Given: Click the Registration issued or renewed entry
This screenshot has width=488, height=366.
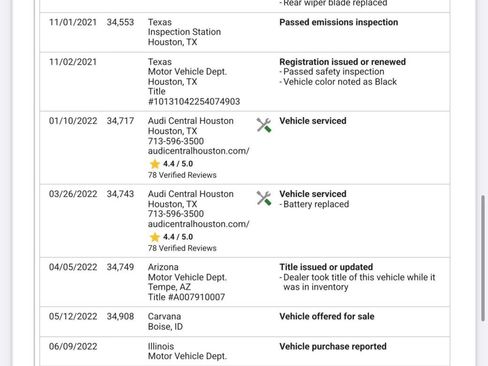Looking at the screenshot, I should click(343, 62).
